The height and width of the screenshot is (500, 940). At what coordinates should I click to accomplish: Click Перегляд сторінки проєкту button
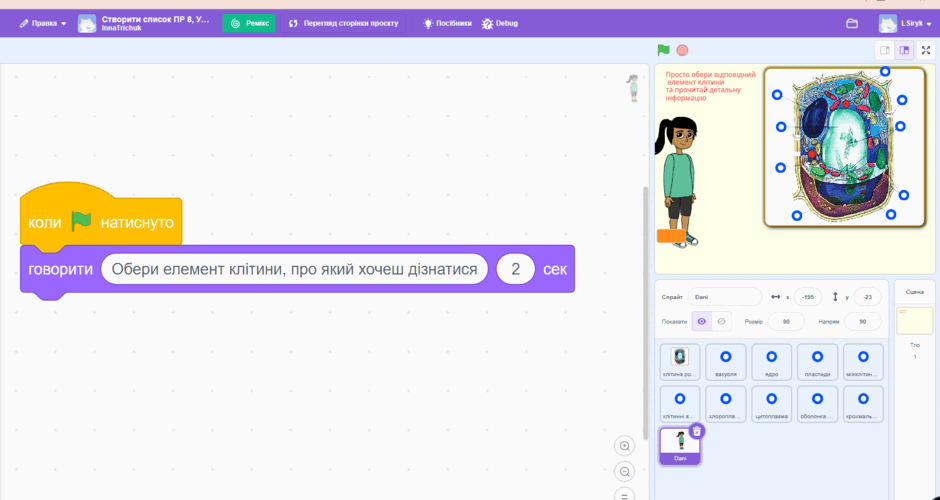343,23
